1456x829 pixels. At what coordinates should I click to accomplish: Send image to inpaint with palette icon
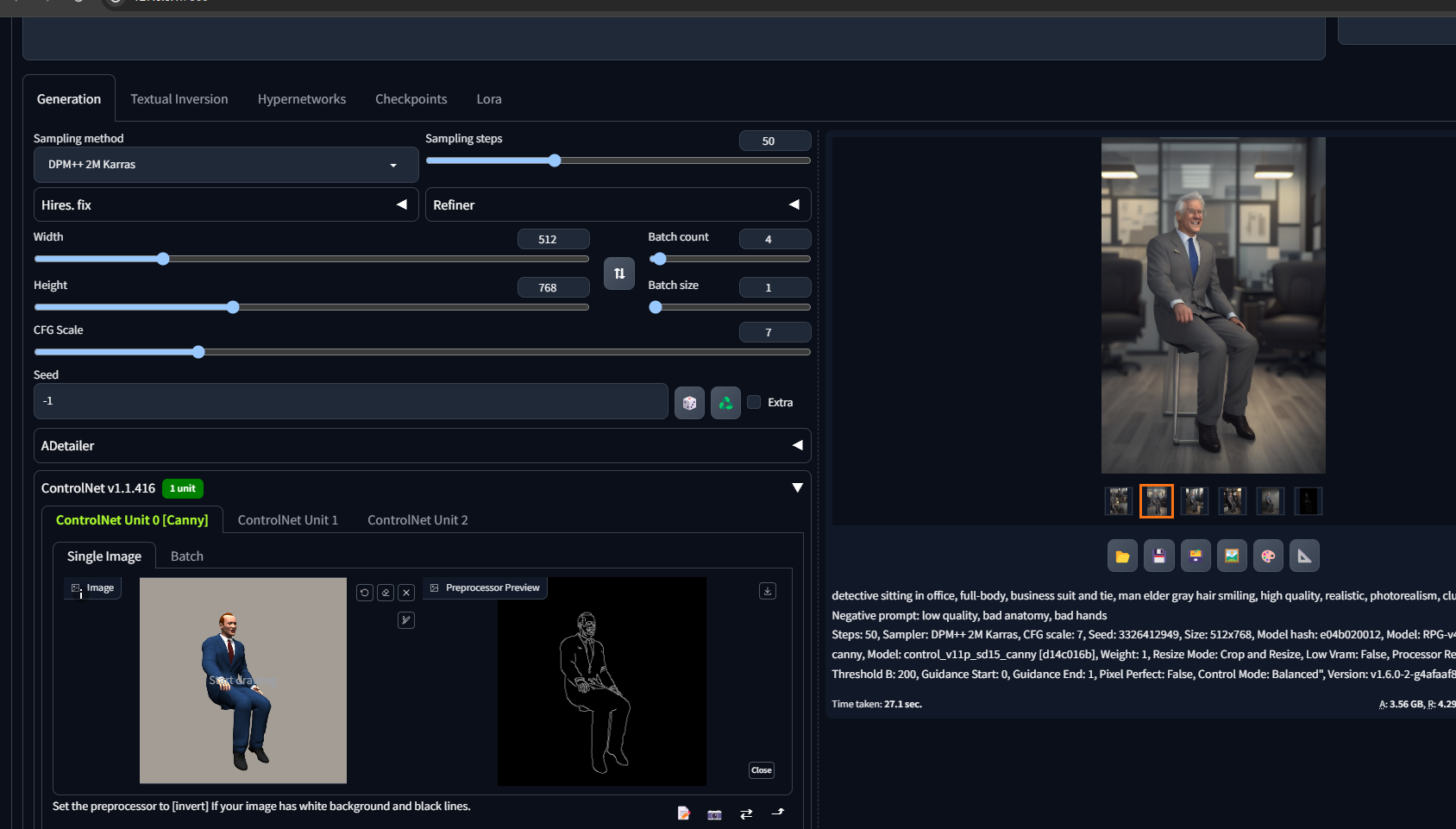tap(1268, 556)
